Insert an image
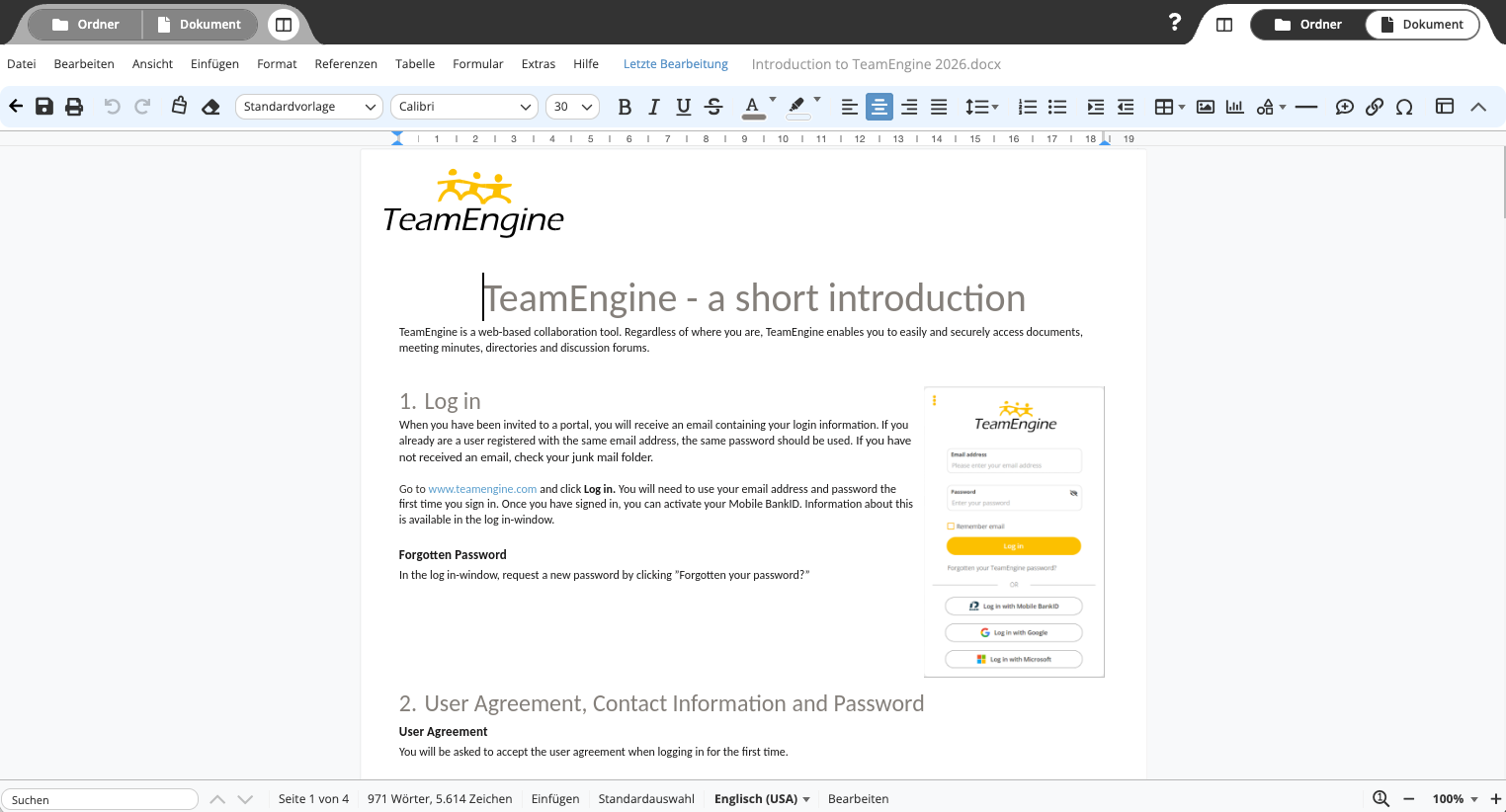 (1206, 107)
